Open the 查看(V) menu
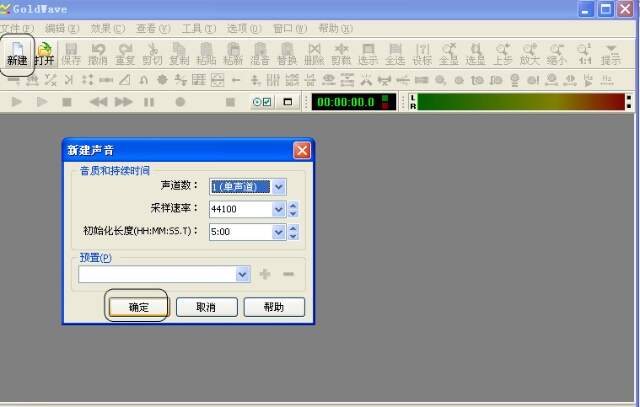Image resolution: width=640 pixels, height=407 pixels. tap(153, 29)
